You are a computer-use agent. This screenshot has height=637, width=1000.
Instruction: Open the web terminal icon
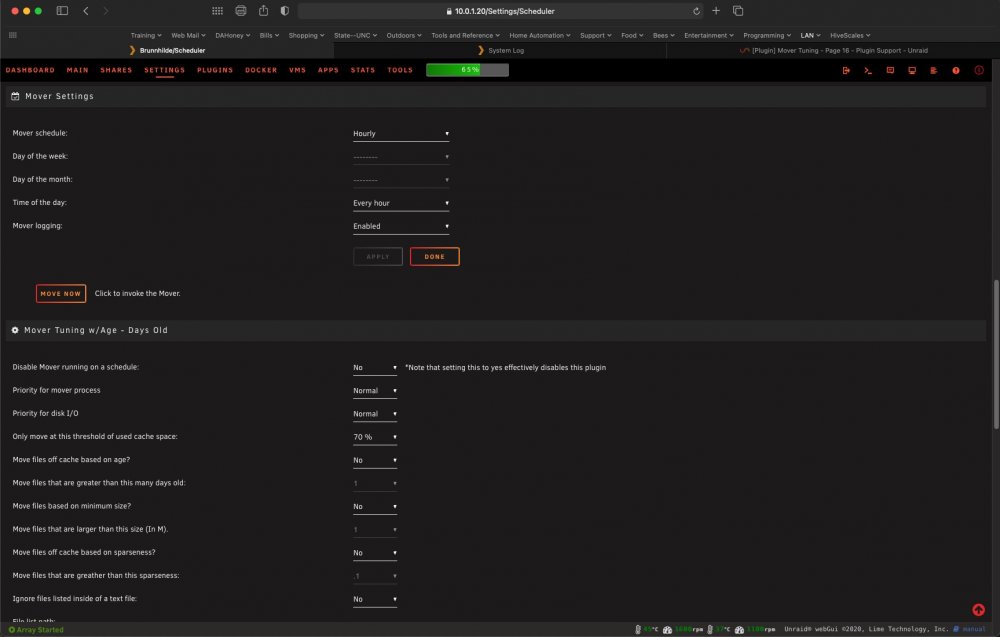[868, 70]
